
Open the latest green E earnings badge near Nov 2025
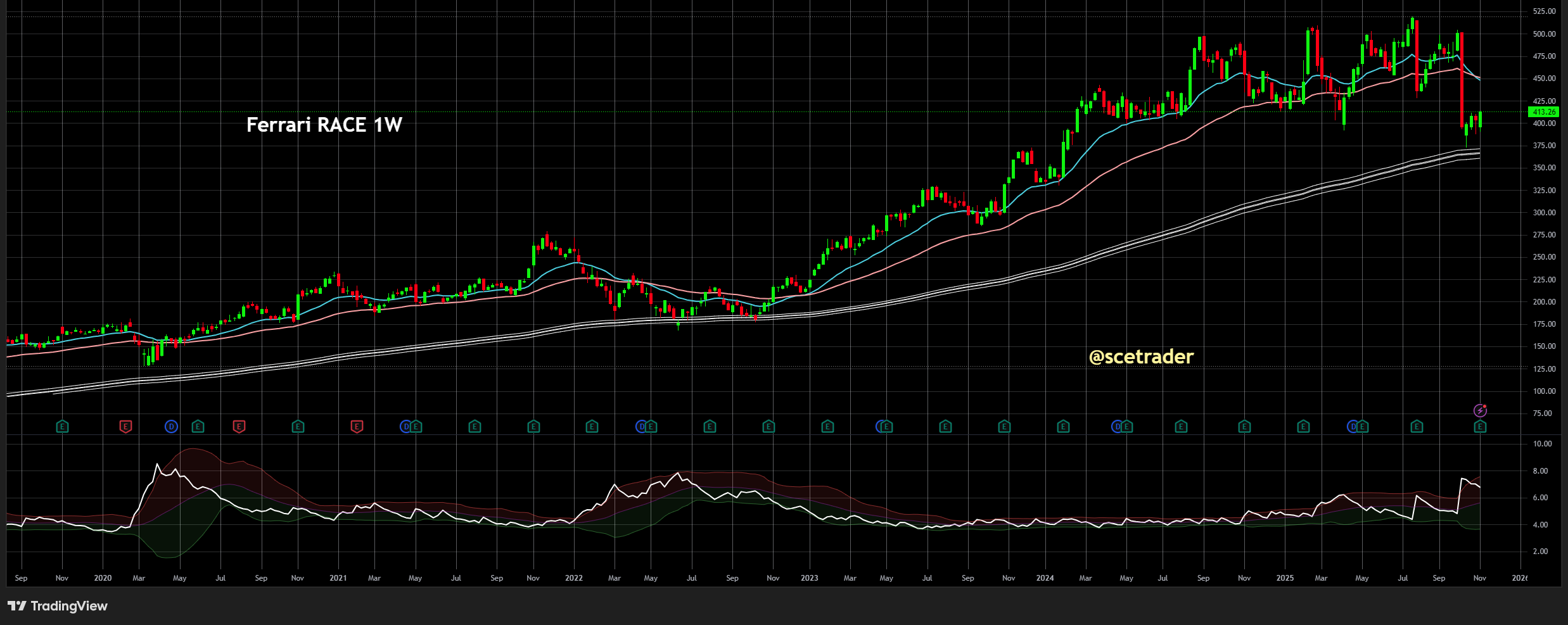(x=1479, y=427)
